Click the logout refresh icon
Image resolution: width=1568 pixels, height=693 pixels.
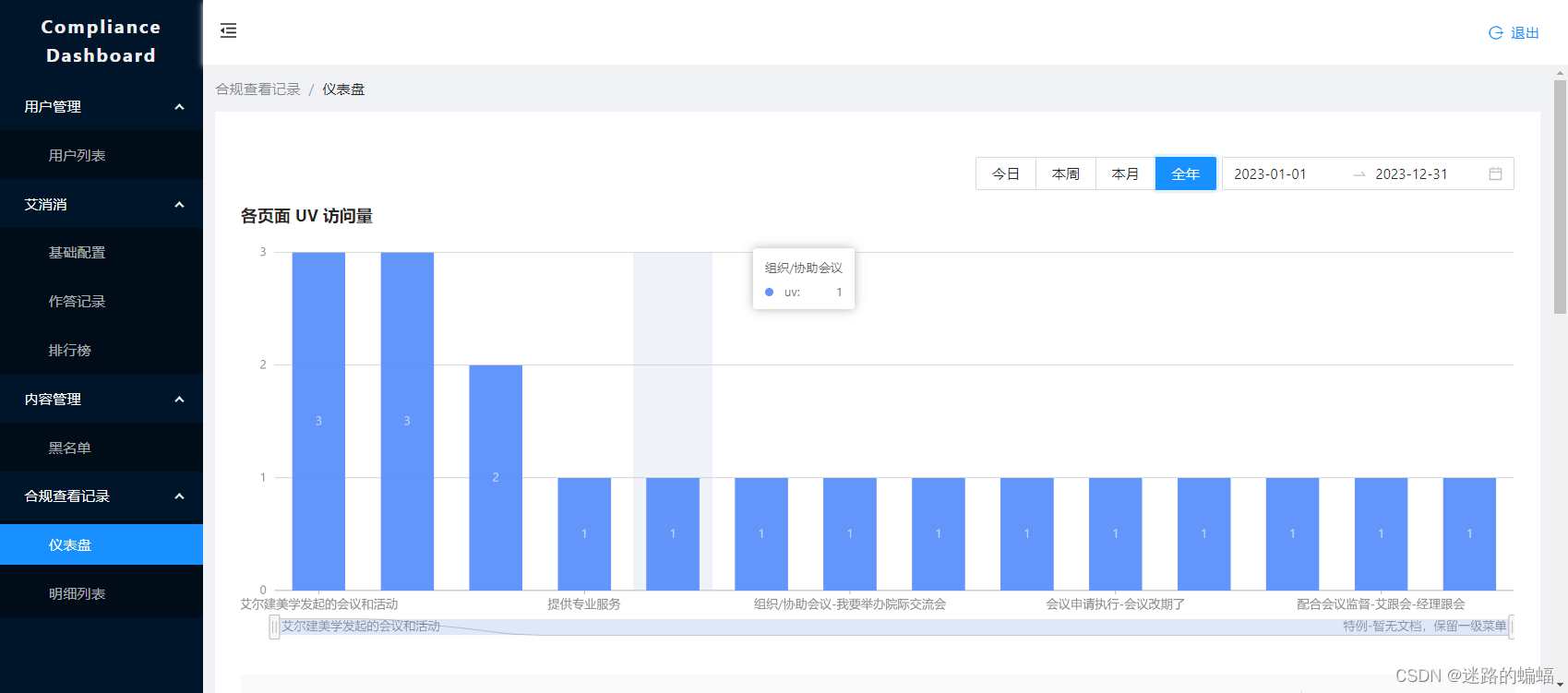click(x=1495, y=32)
